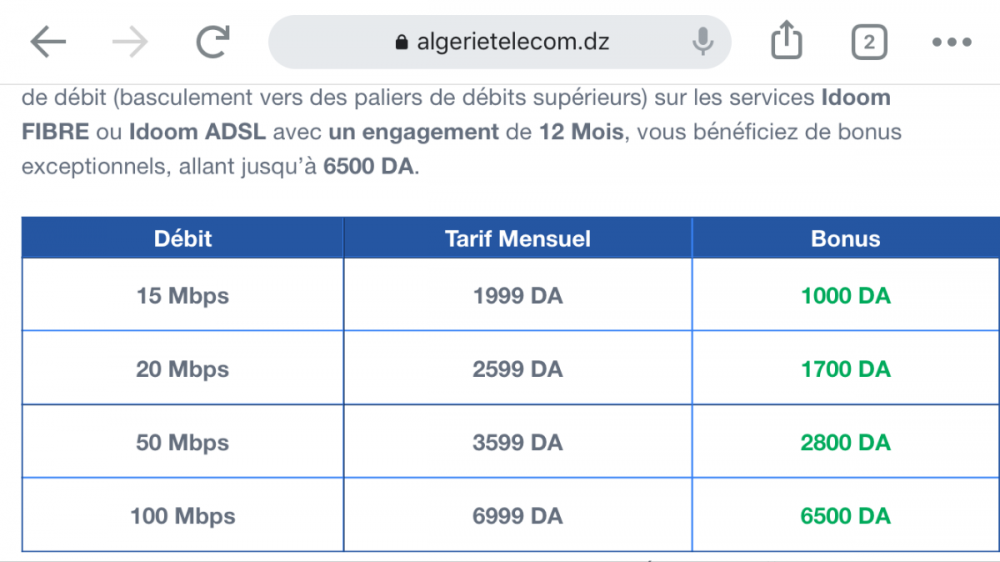The height and width of the screenshot is (562, 1000).
Task: Tap the bold Idoom ADSL text
Action: pos(185,132)
